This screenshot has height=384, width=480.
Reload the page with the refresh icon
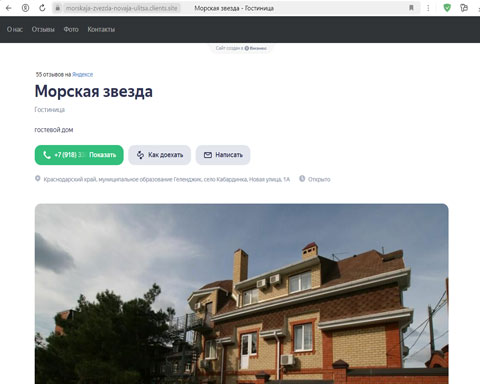(x=42, y=8)
